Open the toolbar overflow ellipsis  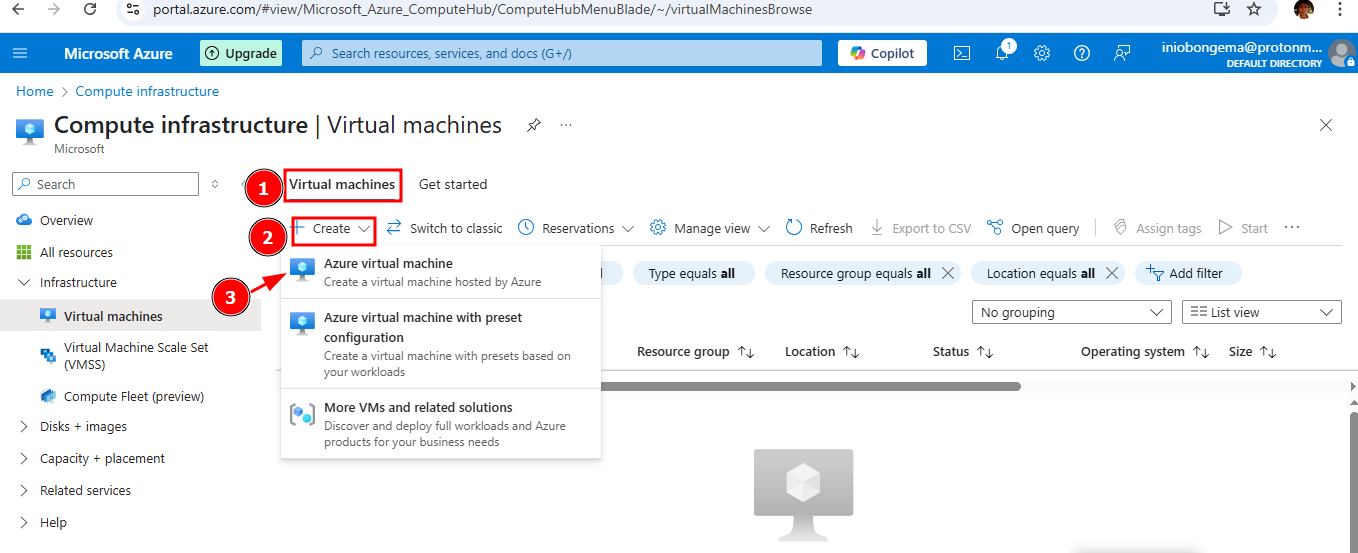[x=1292, y=228]
